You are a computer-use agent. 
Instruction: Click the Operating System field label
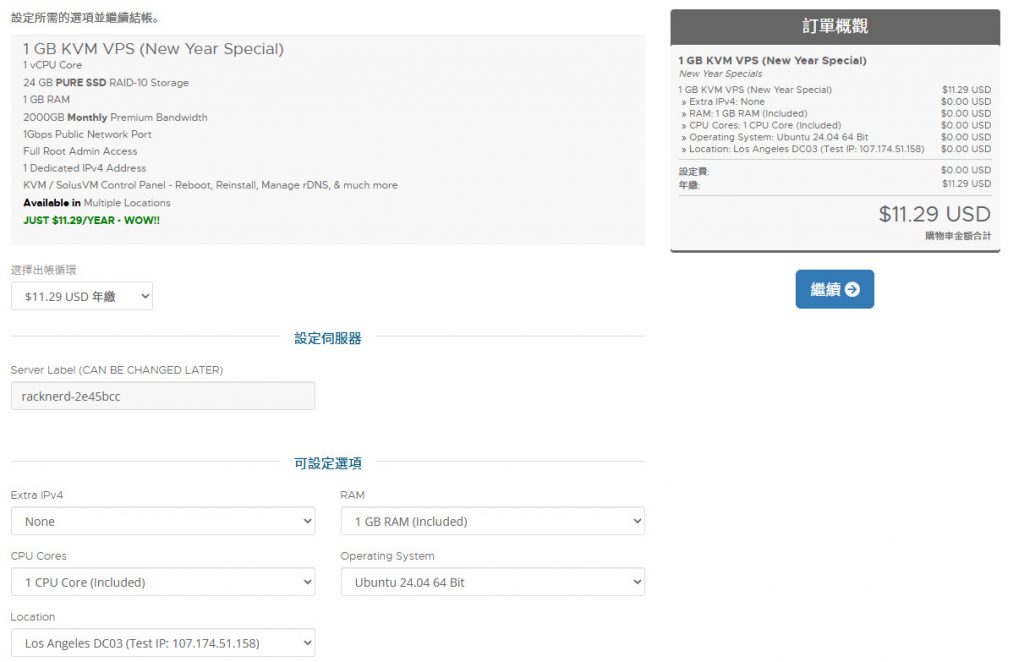click(x=387, y=556)
